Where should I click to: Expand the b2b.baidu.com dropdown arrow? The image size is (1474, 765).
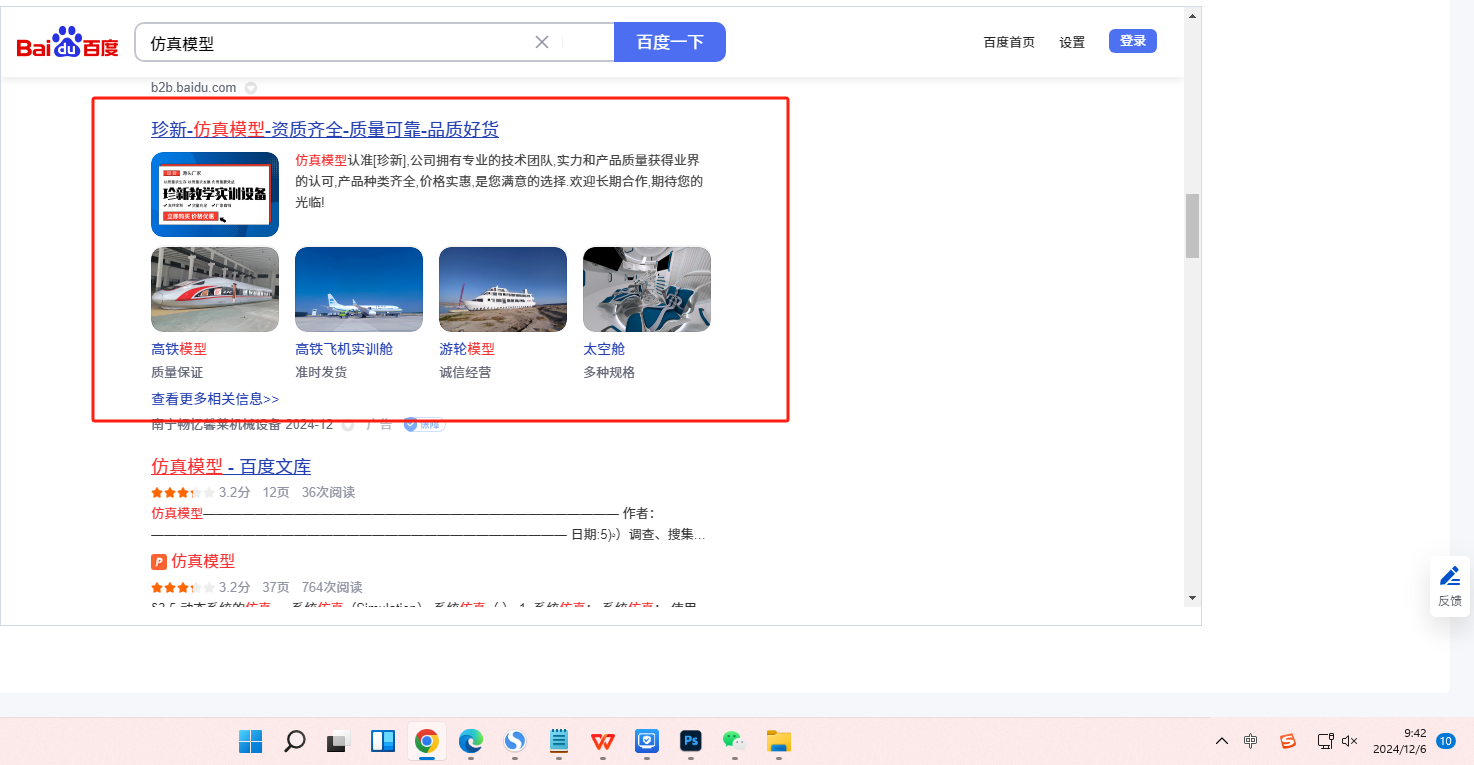click(251, 88)
